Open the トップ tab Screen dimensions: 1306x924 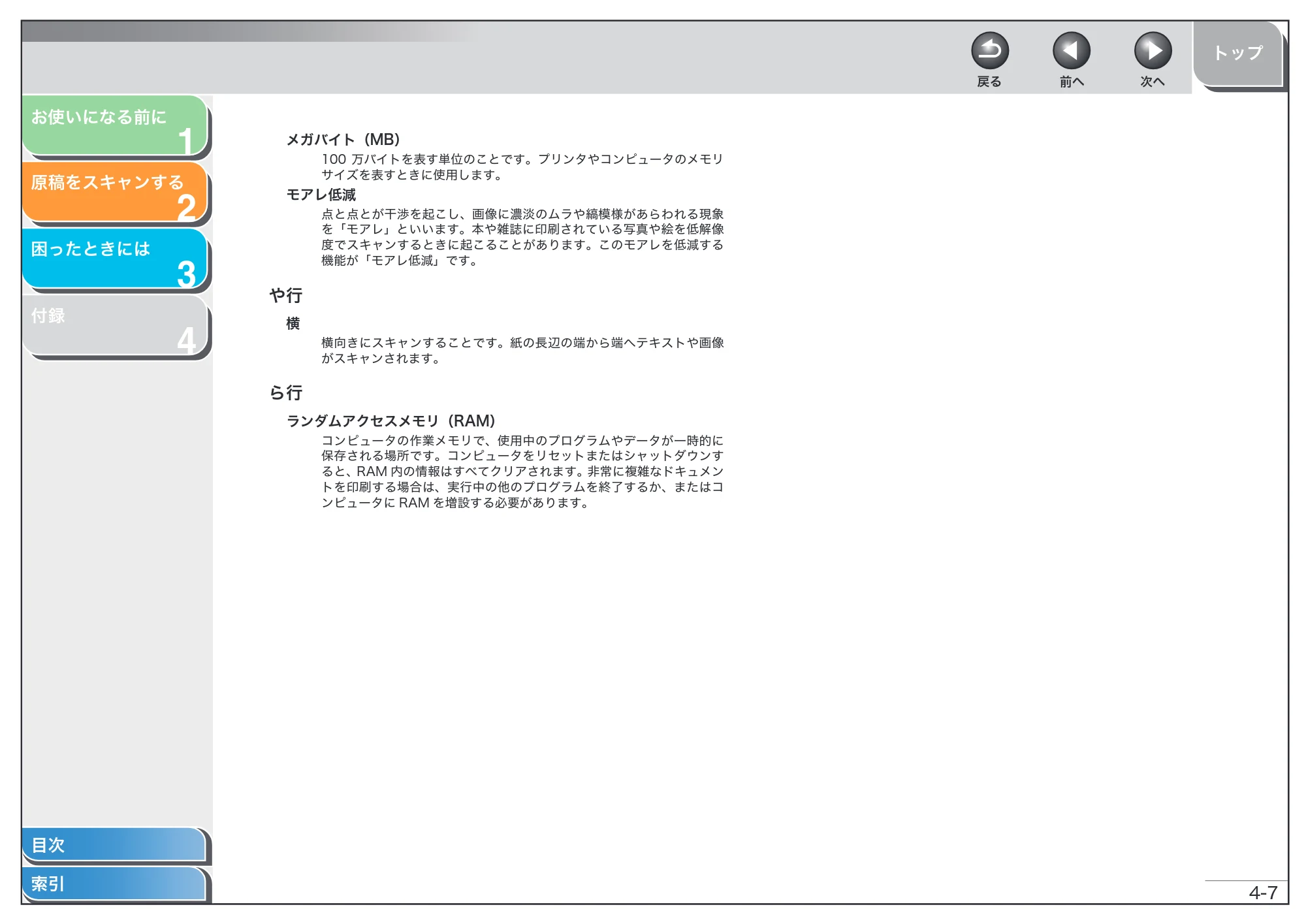point(1238,54)
